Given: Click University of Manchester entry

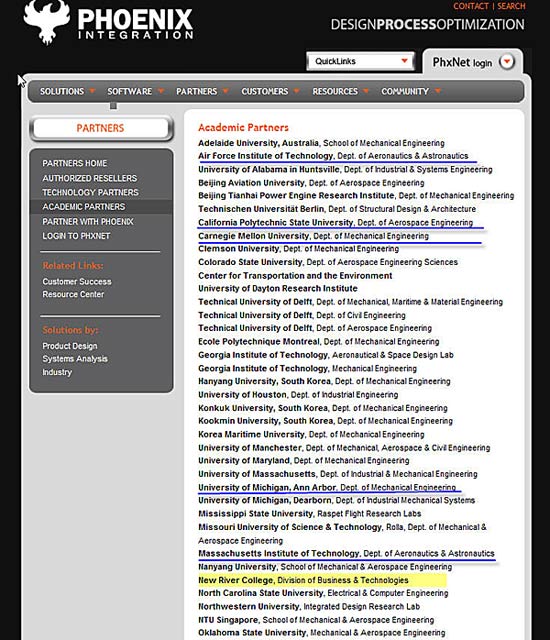Looking at the screenshot, I should point(344,448).
